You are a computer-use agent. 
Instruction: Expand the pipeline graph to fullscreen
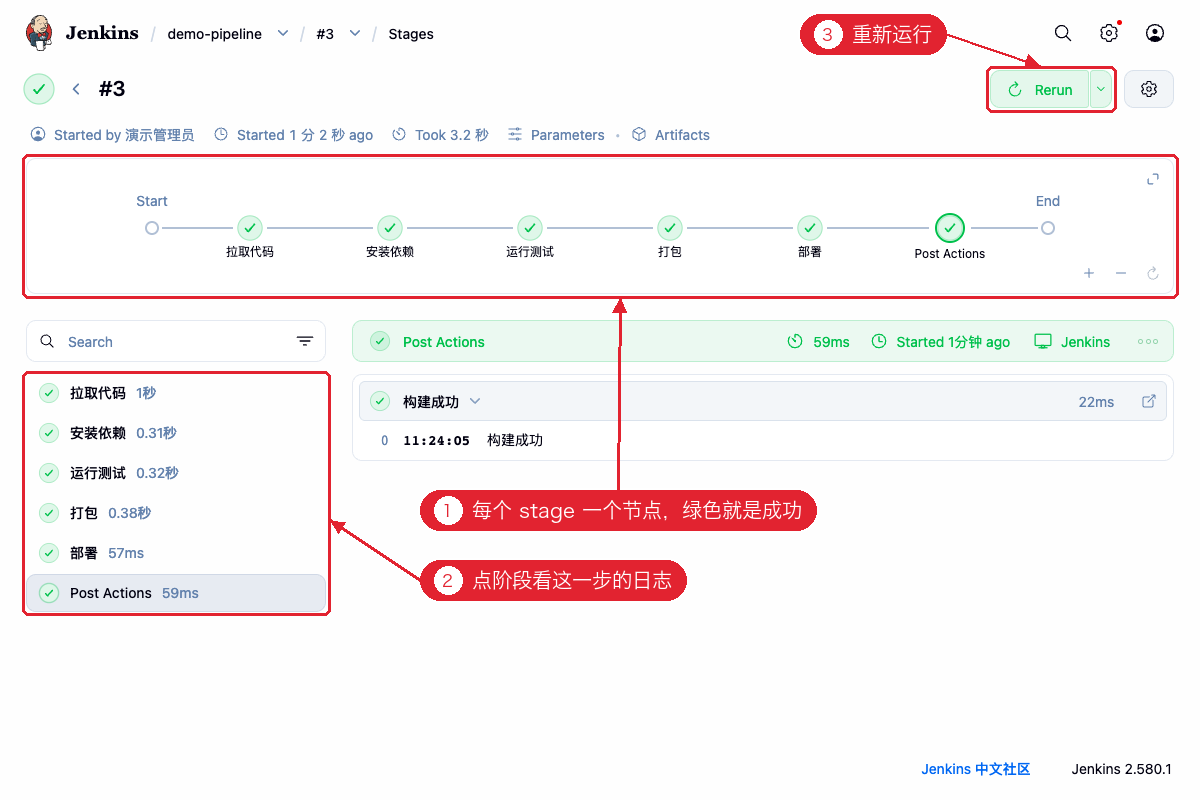(1153, 179)
